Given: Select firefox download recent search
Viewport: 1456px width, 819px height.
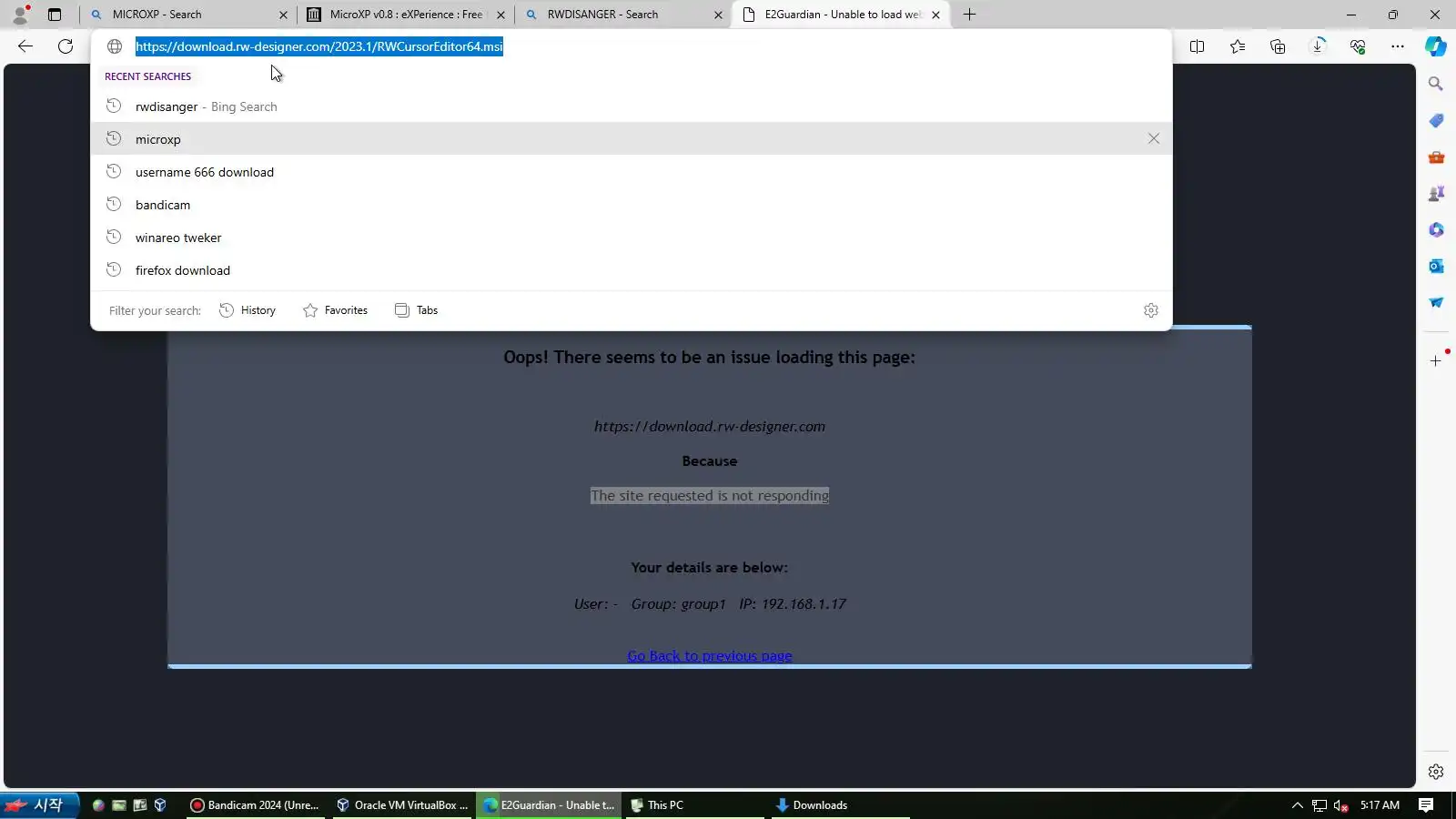Looking at the screenshot, I should (x=632, y=270).
